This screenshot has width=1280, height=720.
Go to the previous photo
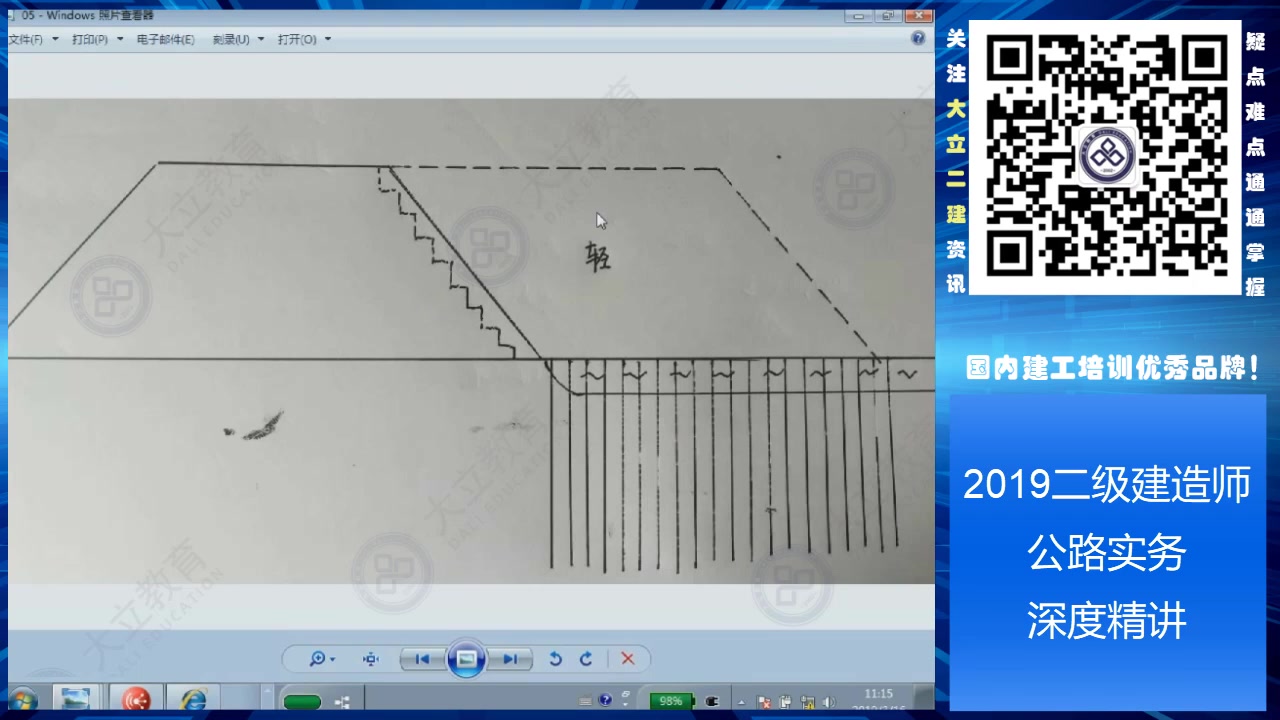[x=421, y=659]
